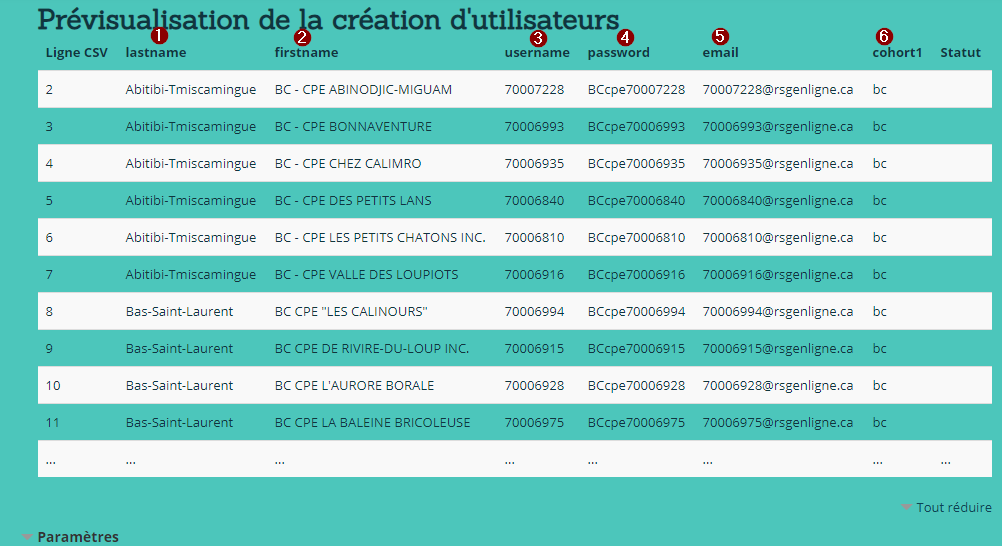The height and width of the screenshot is (546, 1002).
Task: Click the triangle next to Paramètres
Action: pos(27,537)
